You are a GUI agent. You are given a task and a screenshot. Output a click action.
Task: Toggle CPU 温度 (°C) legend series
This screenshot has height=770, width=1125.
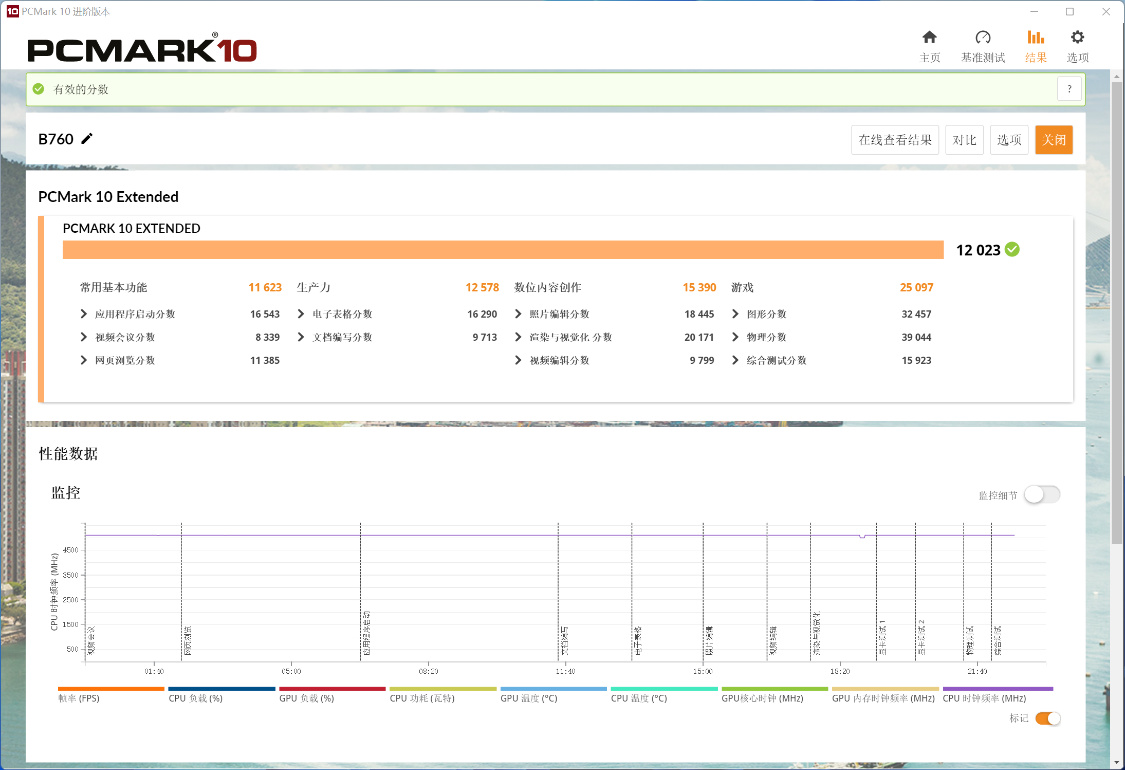tap(664, 695)
